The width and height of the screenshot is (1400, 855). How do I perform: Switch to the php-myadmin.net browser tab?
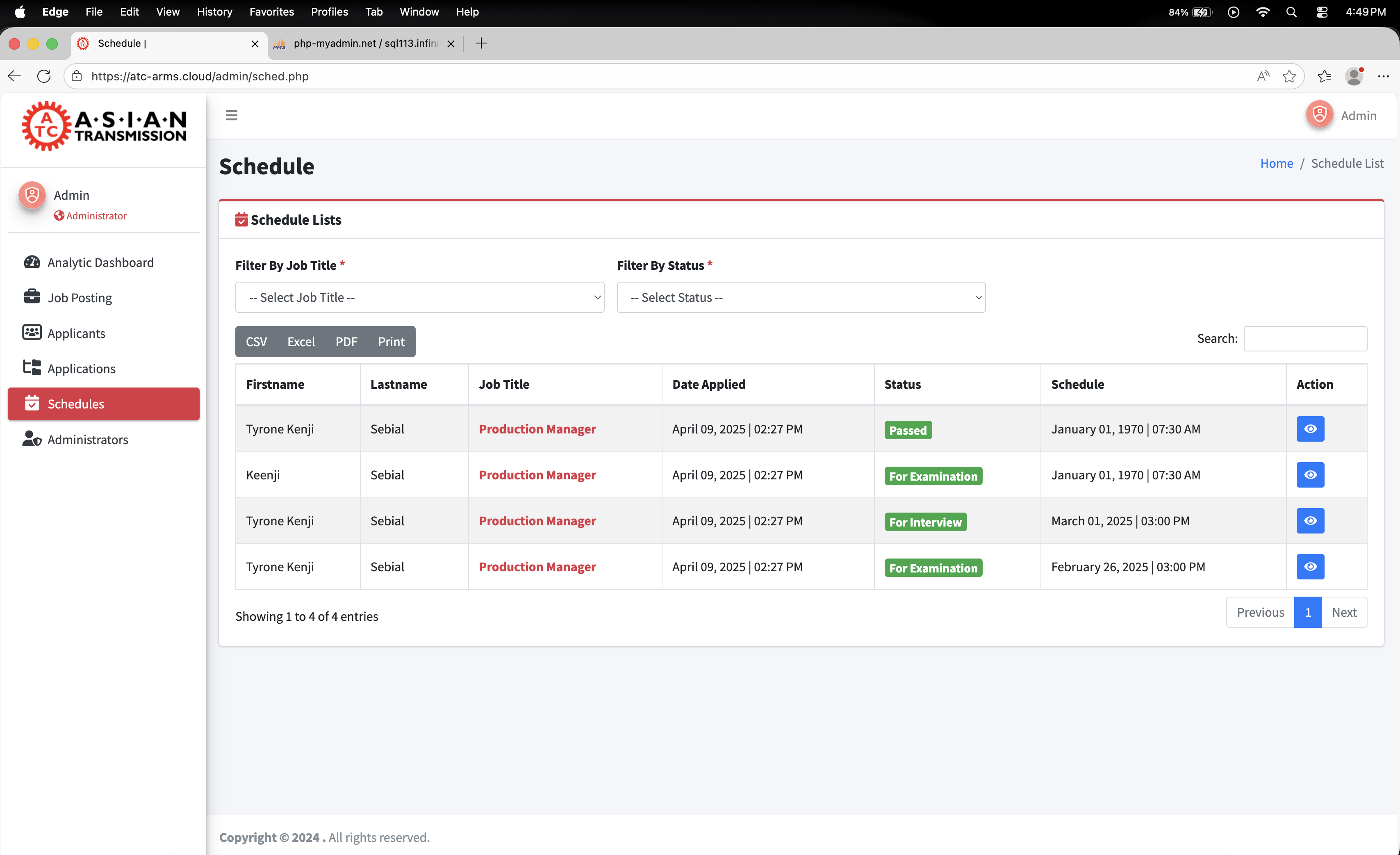point(365,43)
